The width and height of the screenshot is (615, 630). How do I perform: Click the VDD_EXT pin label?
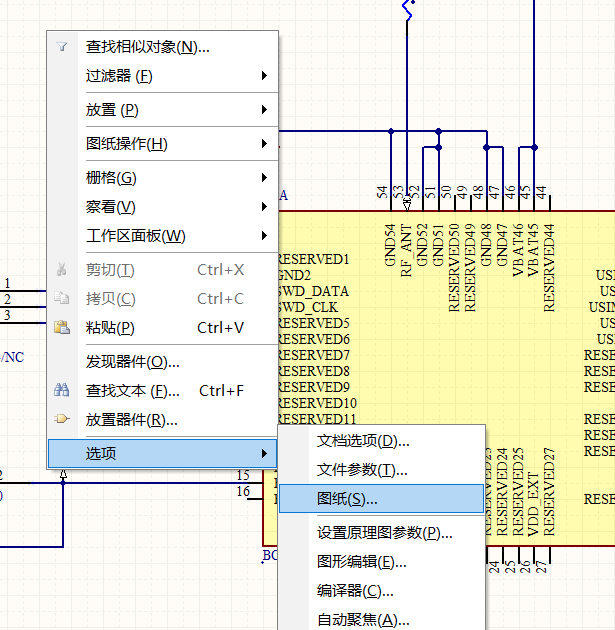(x=533, y=504)
